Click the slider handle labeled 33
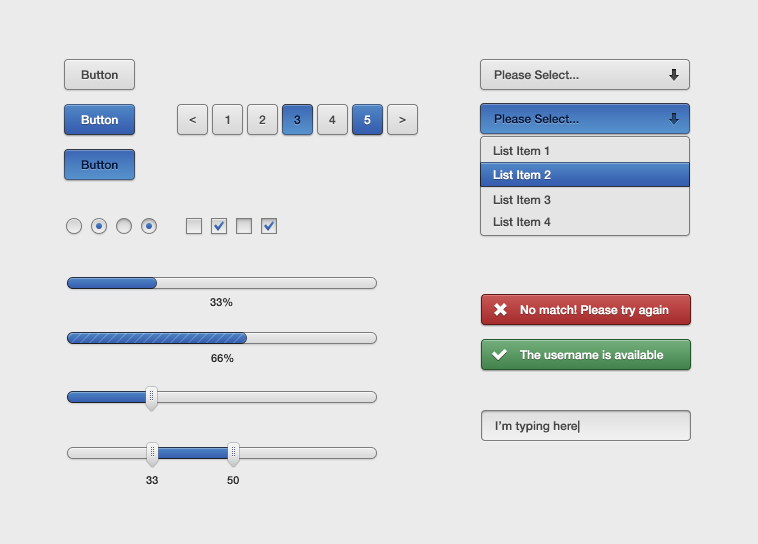Viewport: 758px width, 544px height. (x=152, y=454)
